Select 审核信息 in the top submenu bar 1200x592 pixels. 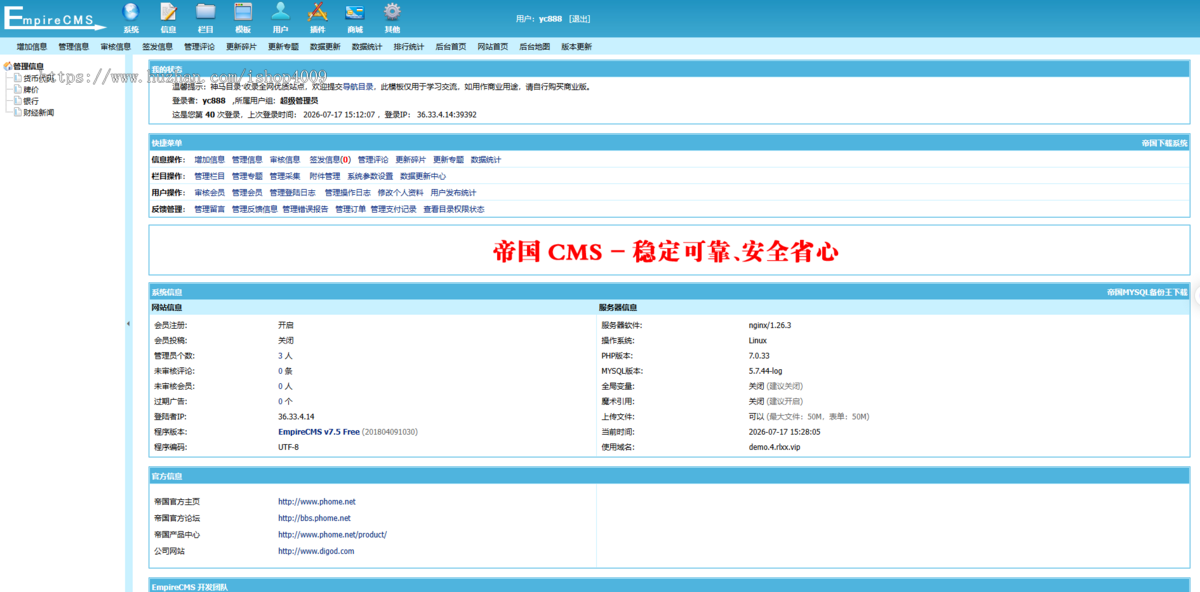[116, 46]
